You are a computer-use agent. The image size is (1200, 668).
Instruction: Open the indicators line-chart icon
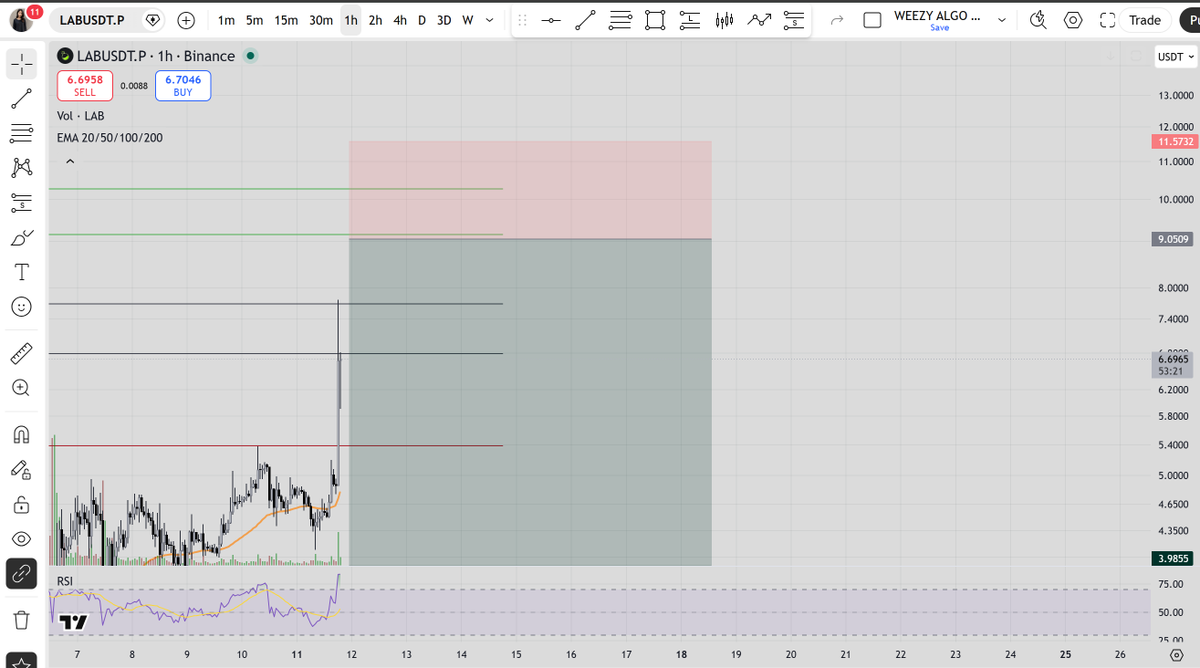click(760, 20)
